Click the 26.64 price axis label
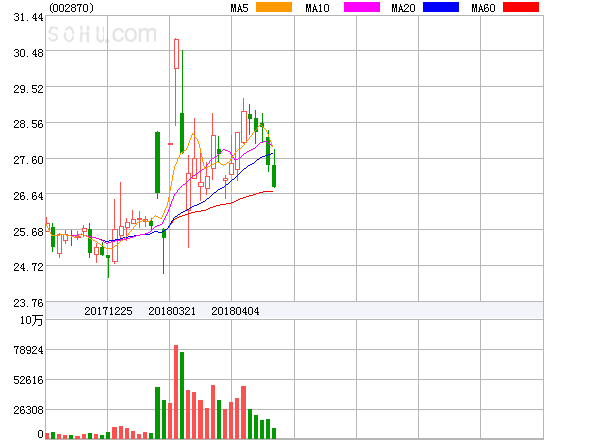 (28, 196)
